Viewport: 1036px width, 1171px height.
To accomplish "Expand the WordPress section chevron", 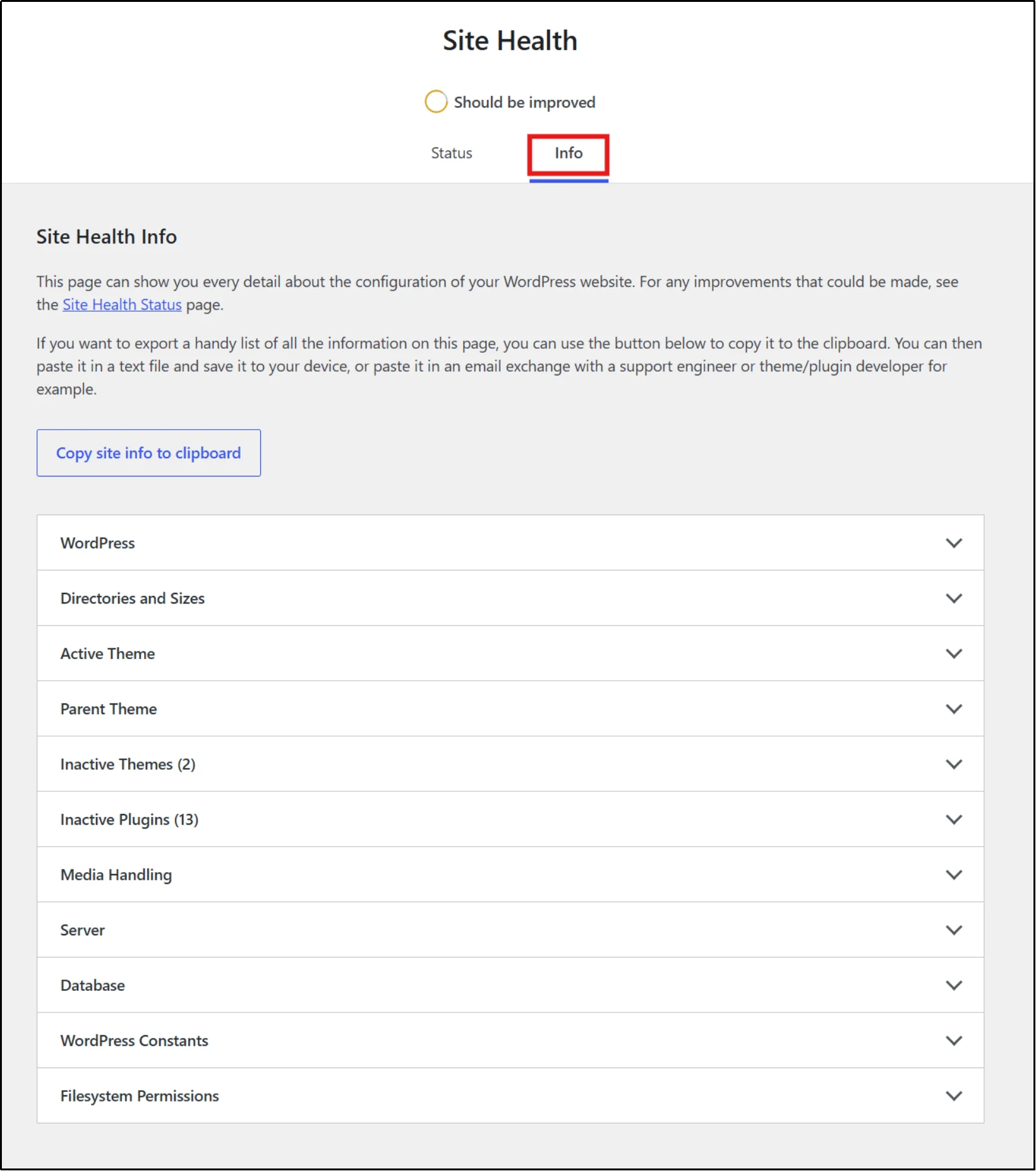I will 954,543.
